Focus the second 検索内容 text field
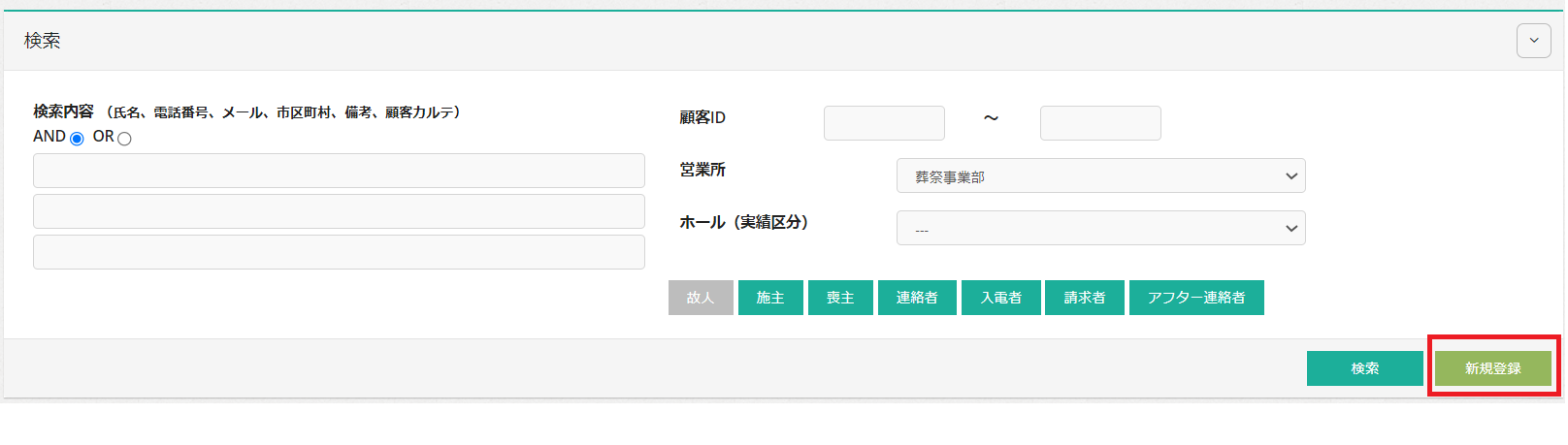This screenshot has width=1568, height=445. (x=339, y=211)
